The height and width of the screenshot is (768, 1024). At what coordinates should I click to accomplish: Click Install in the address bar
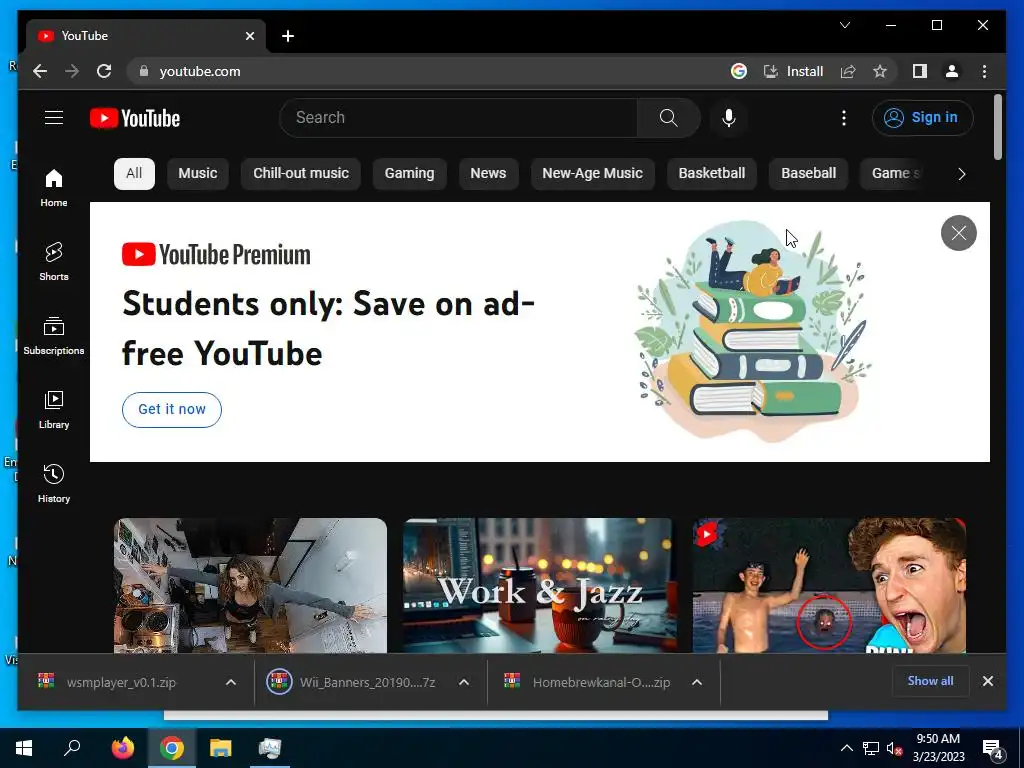click(x=794, y=71)
